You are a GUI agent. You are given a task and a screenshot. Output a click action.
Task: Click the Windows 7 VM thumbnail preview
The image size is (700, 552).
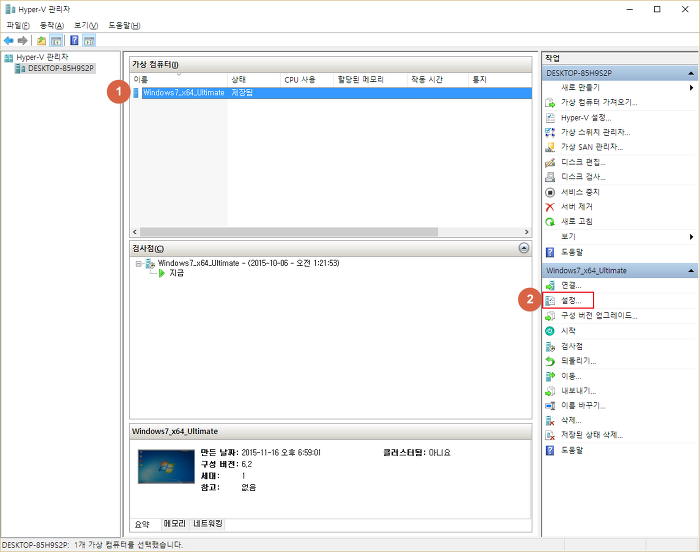coord(166,467)
